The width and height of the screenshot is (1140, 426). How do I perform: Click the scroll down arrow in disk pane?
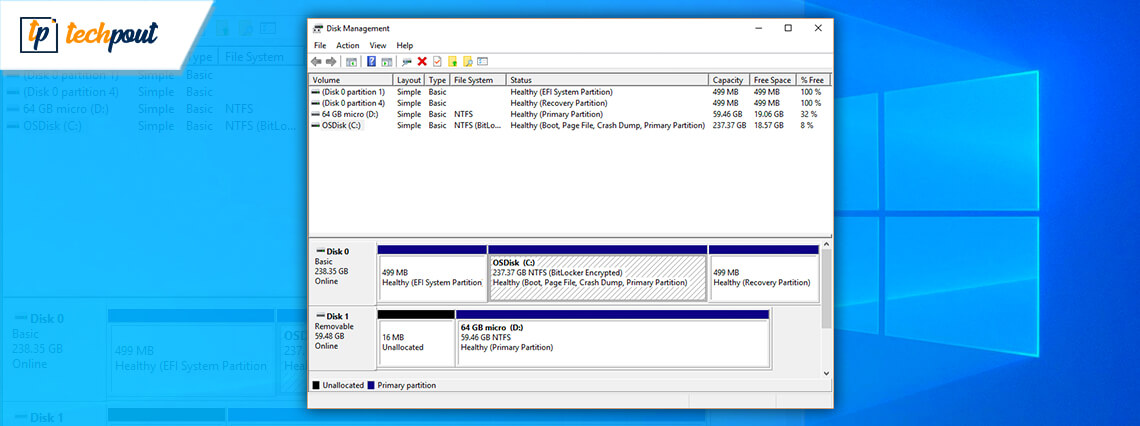point(826,372)
